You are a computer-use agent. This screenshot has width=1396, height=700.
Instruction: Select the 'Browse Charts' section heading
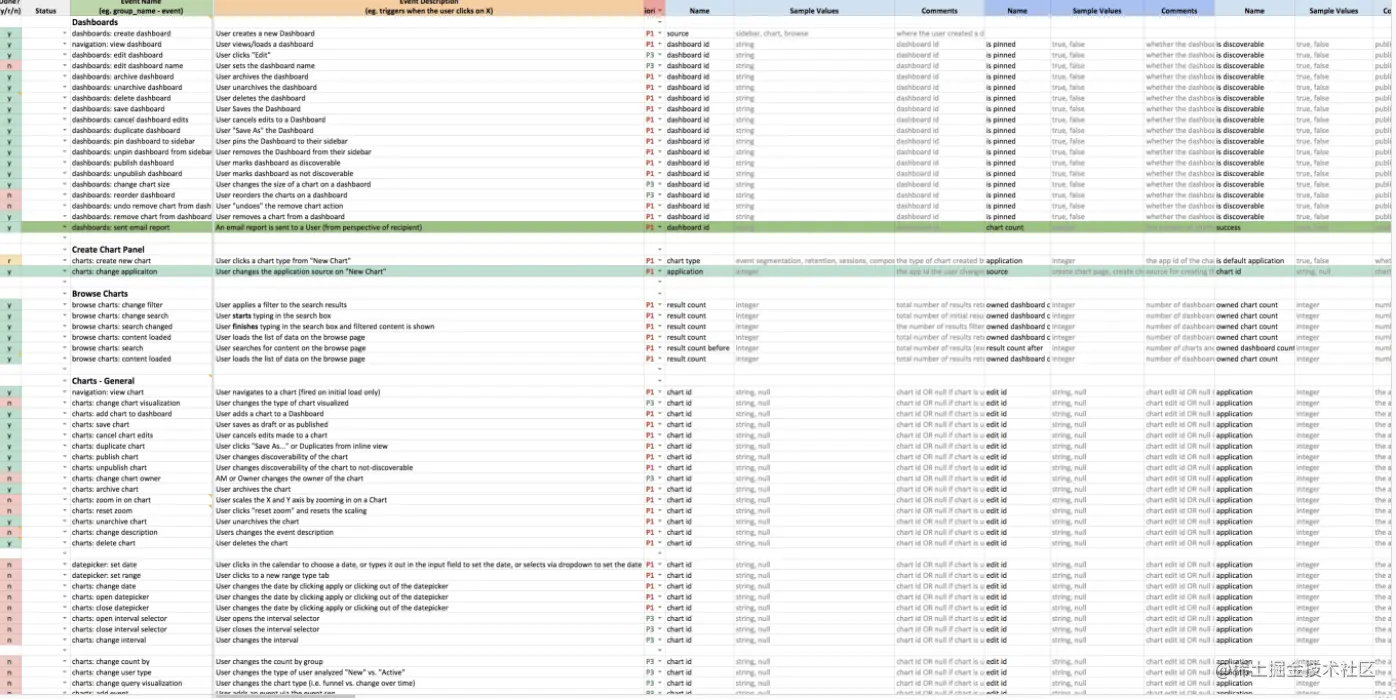tap(141, 294)
